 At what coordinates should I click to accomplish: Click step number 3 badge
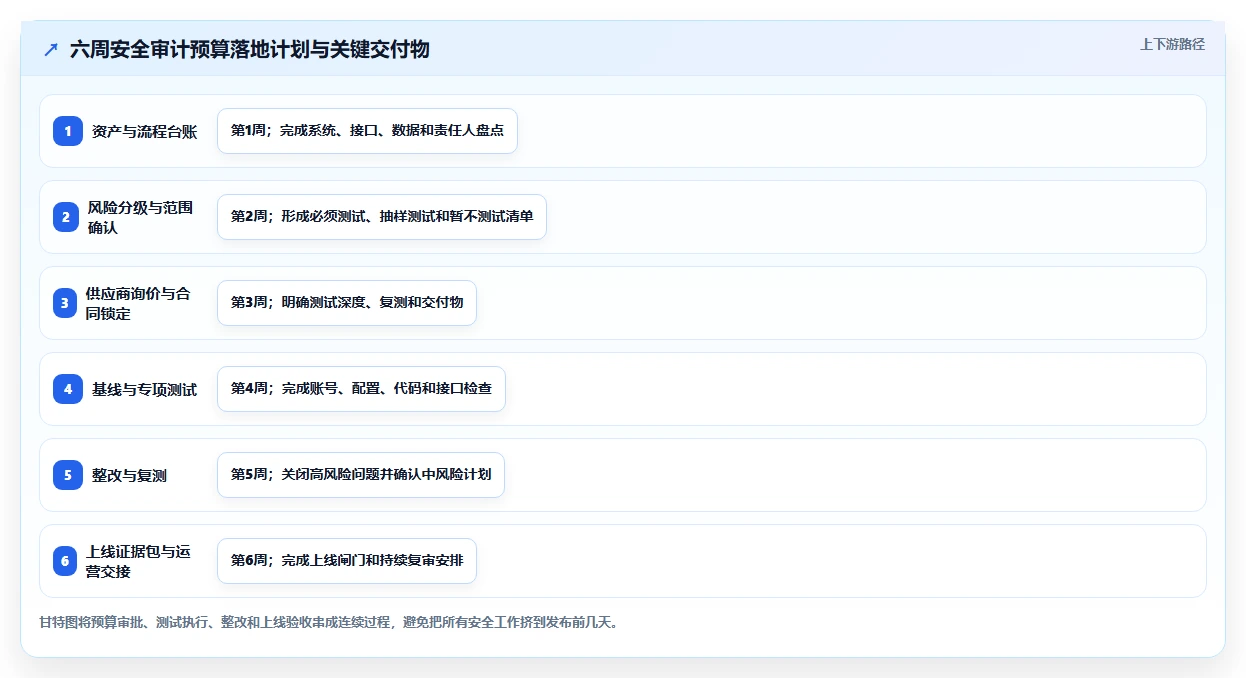pos(65,303)
